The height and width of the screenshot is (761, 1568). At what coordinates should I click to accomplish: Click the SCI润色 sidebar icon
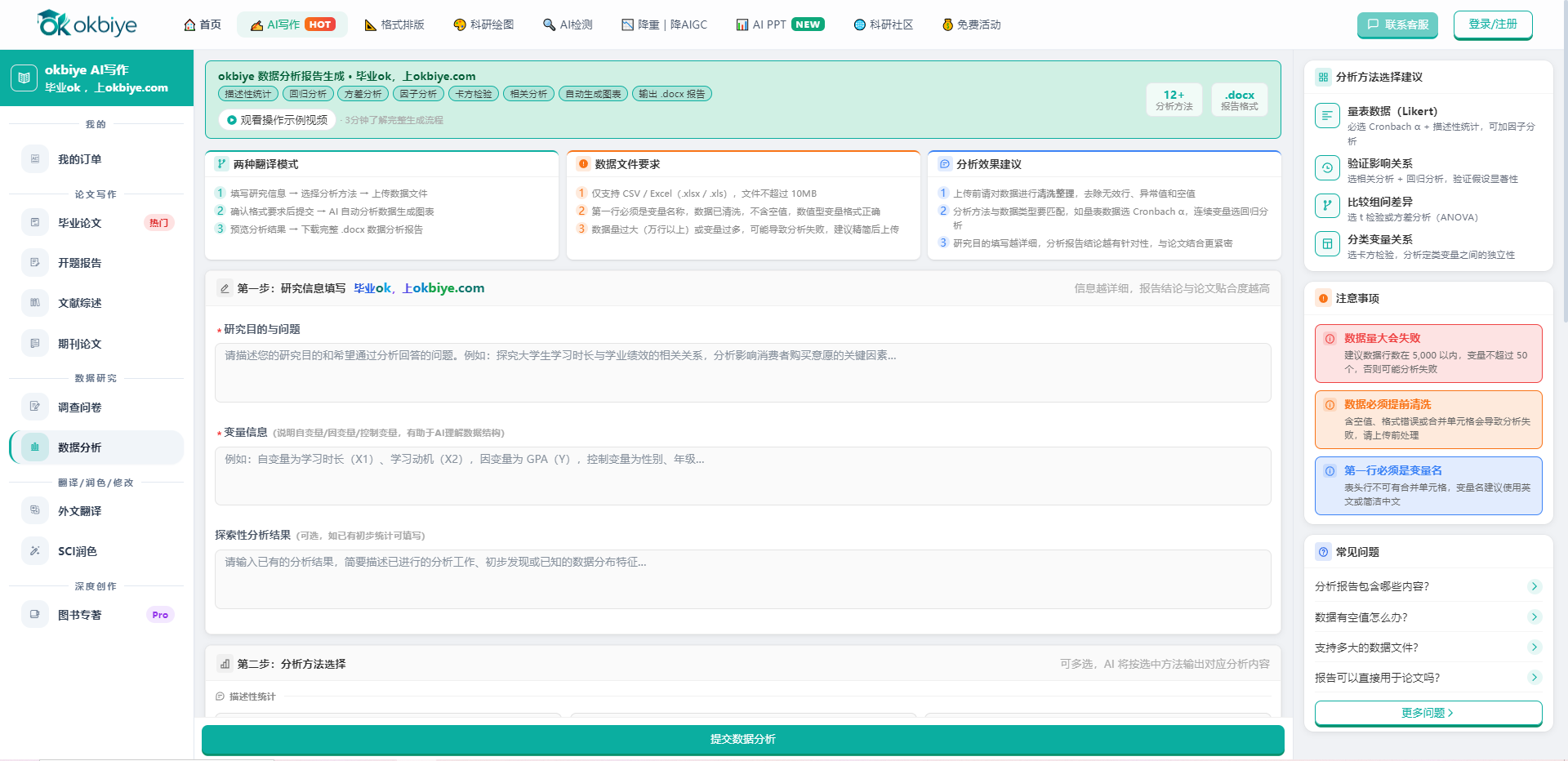[x=35, y=551]
